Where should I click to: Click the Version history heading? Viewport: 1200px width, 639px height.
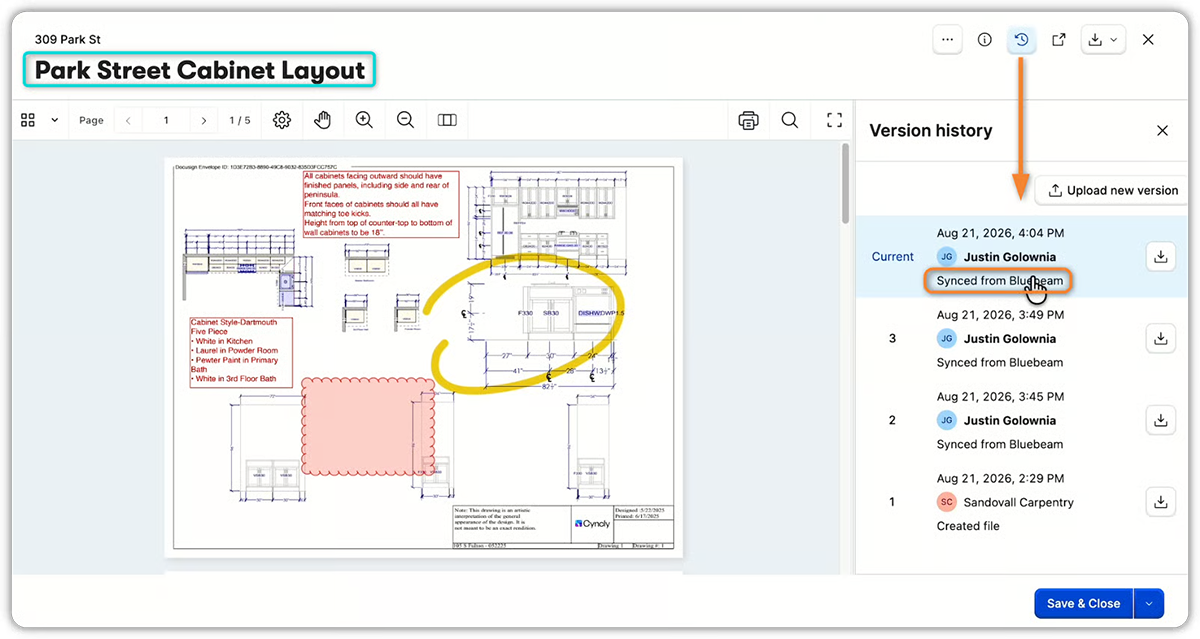click(931, 130)
